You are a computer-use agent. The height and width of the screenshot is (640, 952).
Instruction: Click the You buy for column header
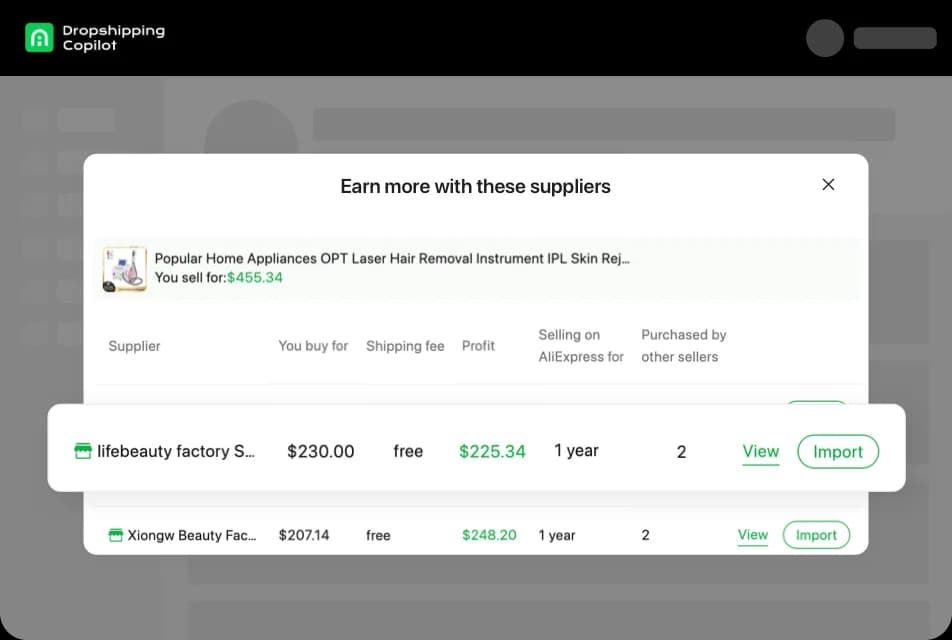coord(313,346)
